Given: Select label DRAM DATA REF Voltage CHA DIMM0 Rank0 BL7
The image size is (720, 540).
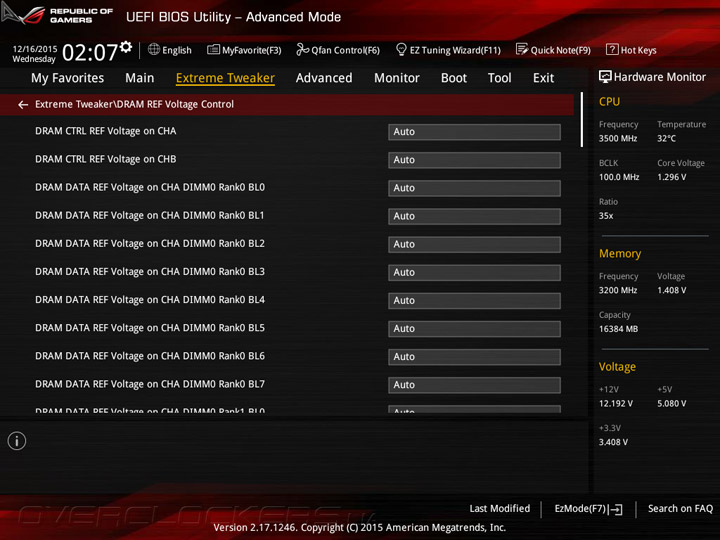Looking at the screenshot, I should (x=150, y=384).
